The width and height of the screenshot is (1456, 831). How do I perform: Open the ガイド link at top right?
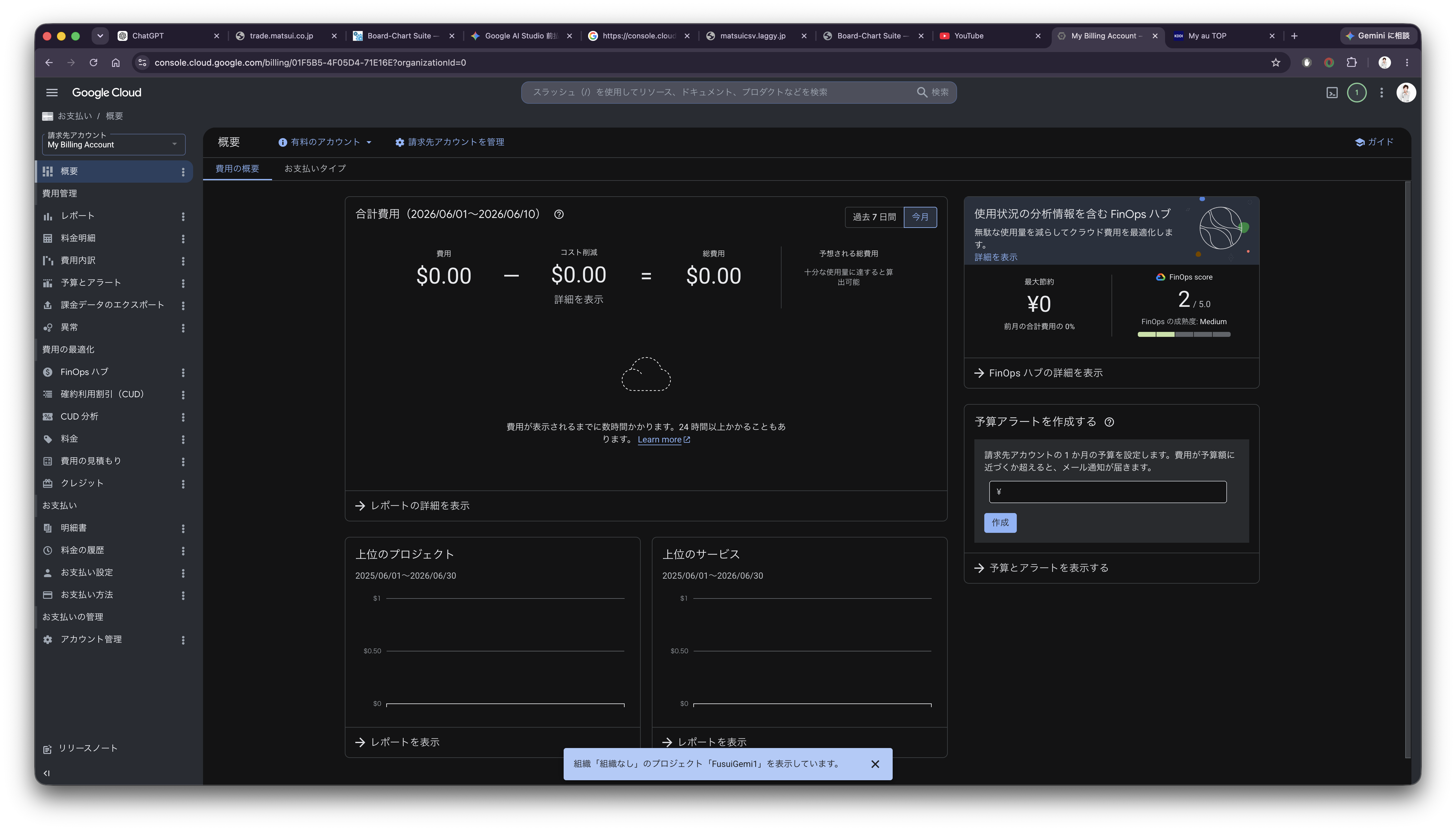click(1374, 142)
